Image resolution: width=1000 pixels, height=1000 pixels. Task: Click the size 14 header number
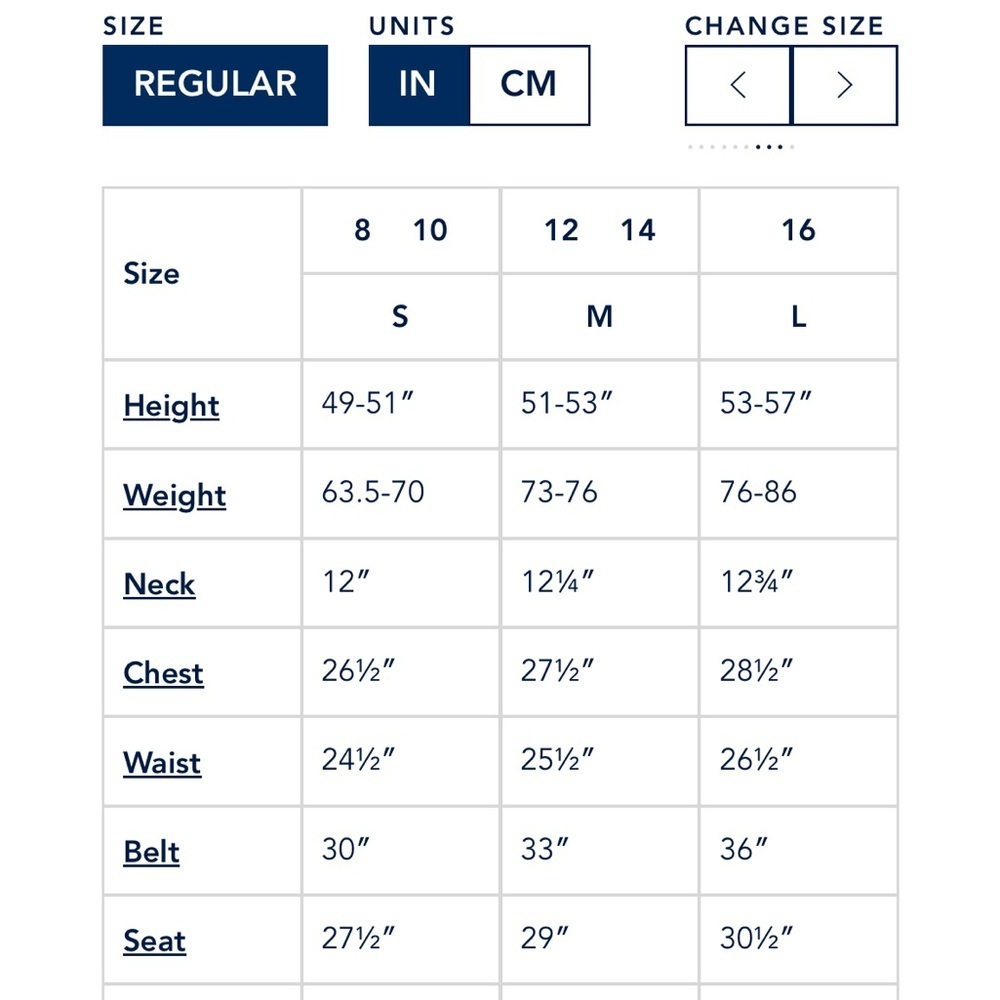pyautogui.click(x=638, y=230)
